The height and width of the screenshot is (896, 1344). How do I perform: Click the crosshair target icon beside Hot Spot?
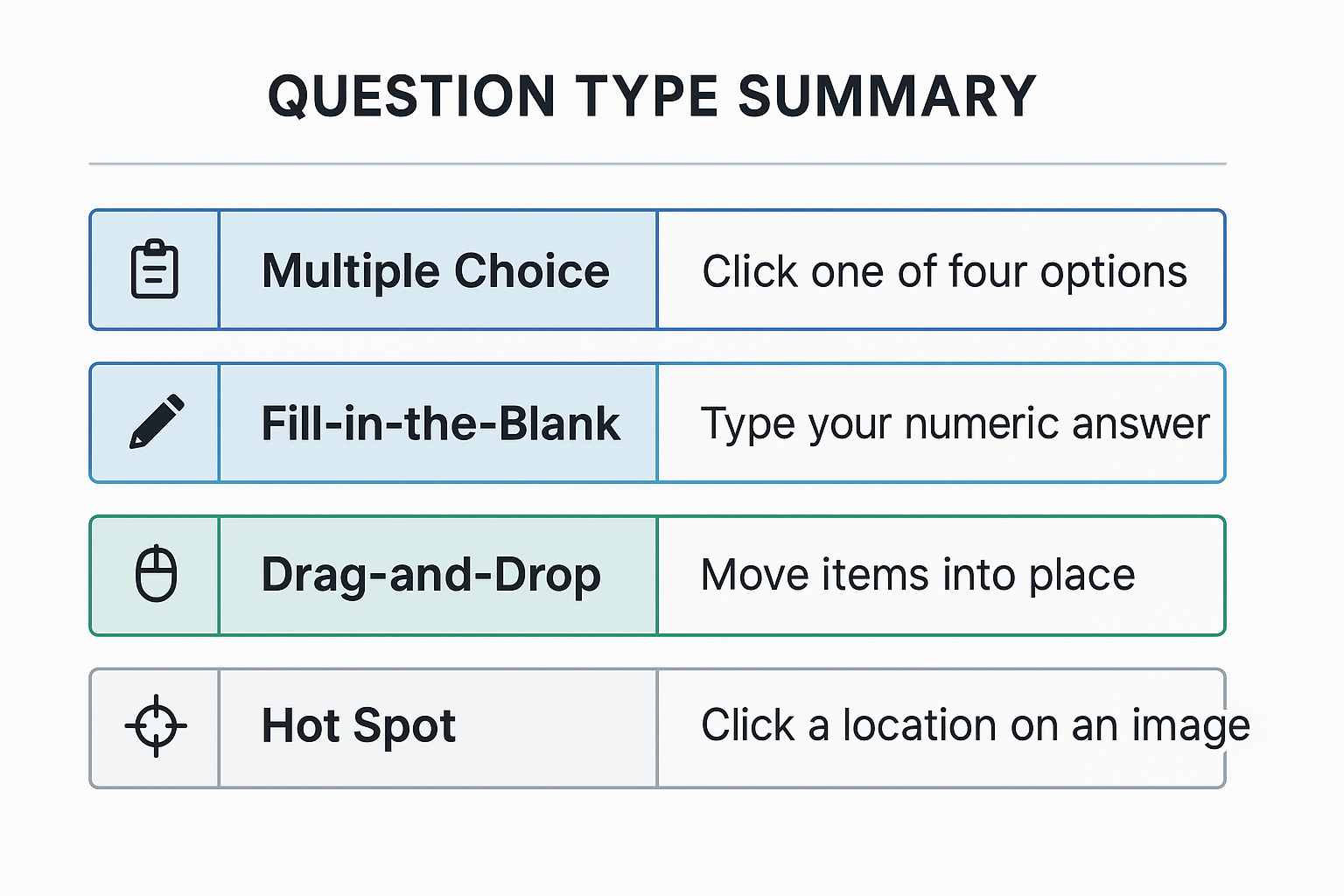(x=156, y=725)
